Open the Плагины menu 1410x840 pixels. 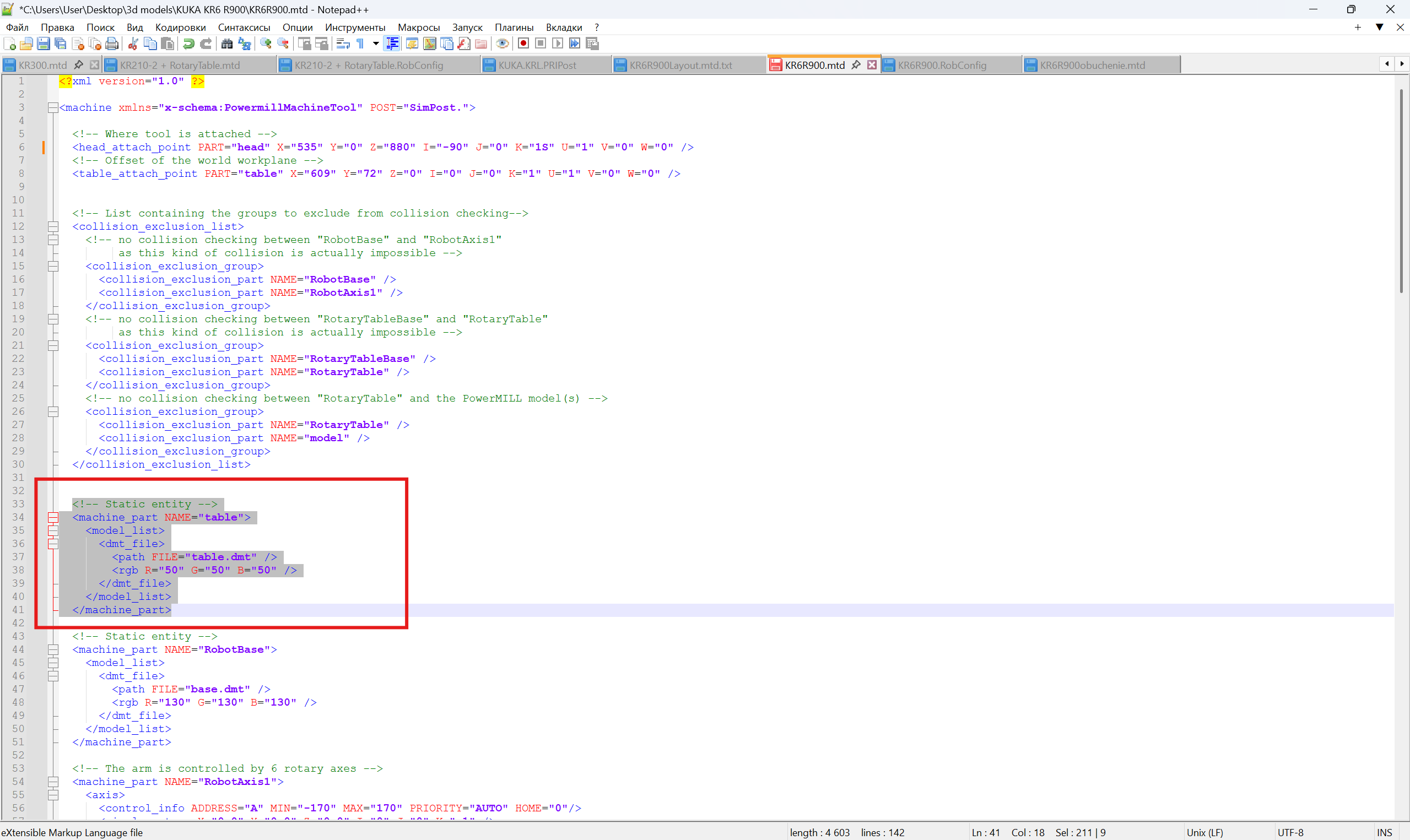(514, 27)
